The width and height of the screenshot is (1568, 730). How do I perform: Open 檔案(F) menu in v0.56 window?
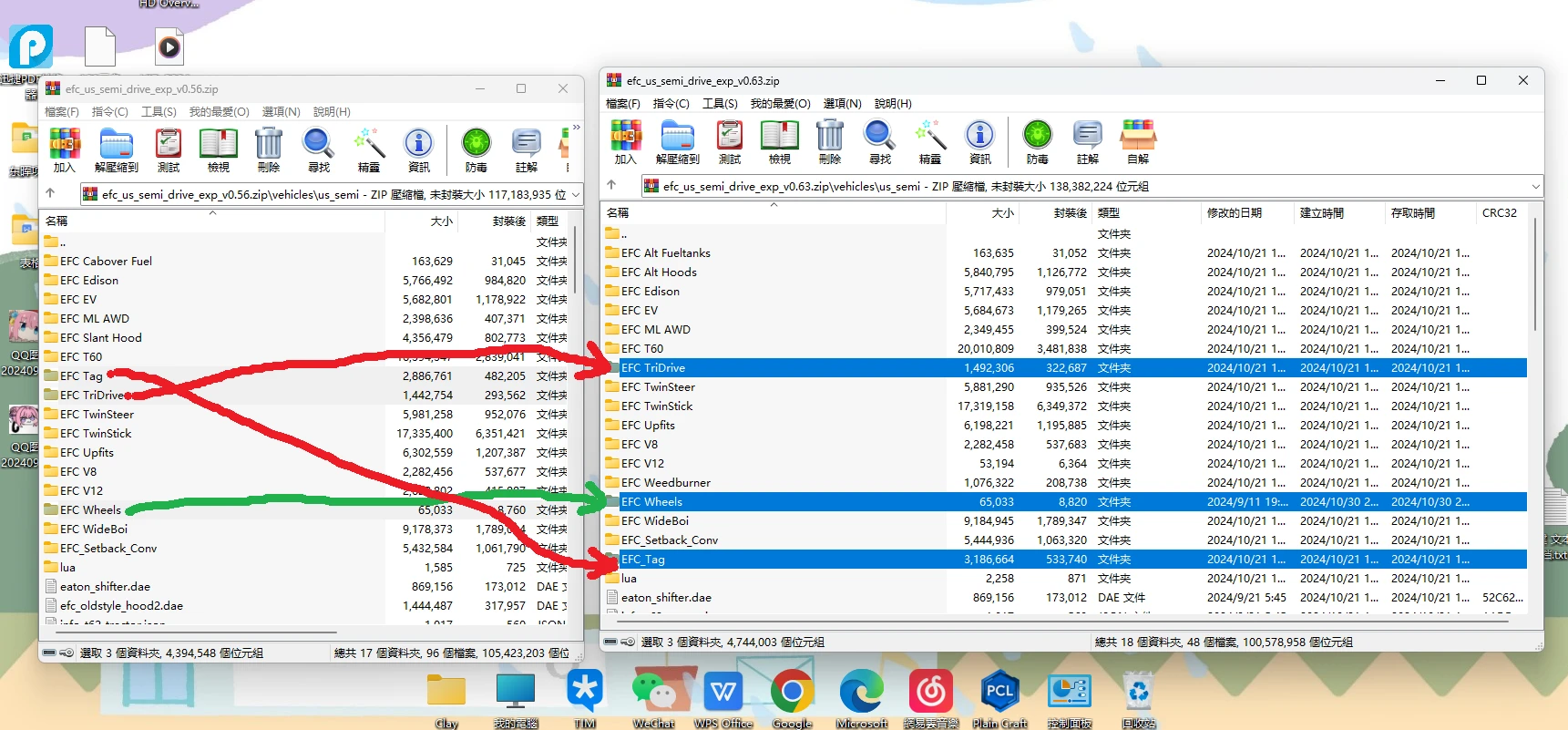click(62, 112)
